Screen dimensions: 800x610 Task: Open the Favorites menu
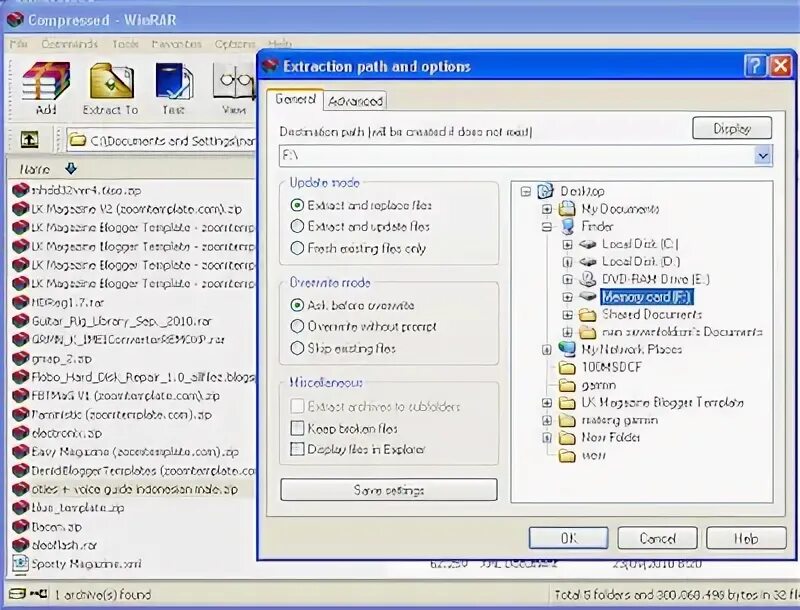point(177,44)
